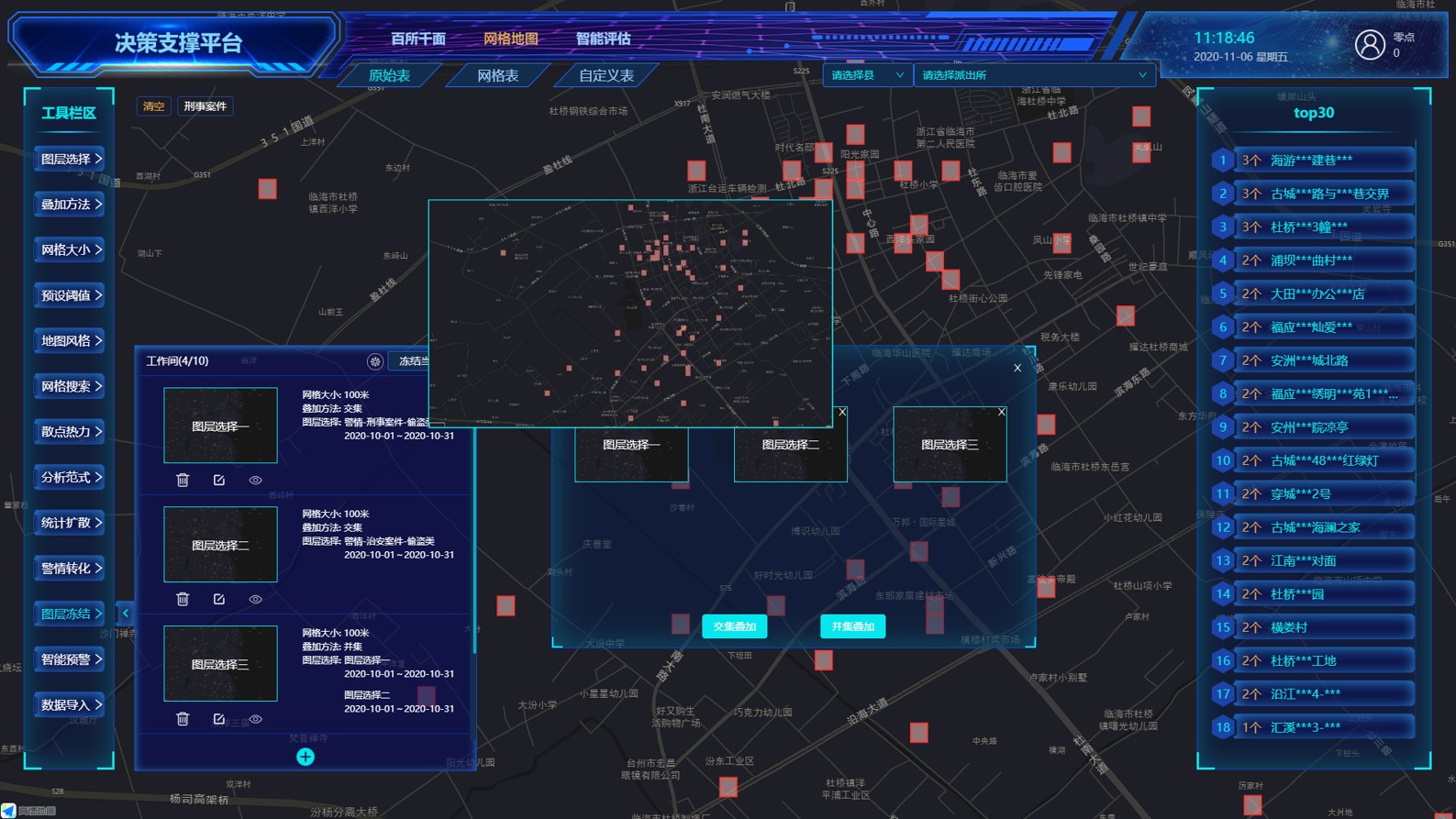The width and height of the screenshot is (1456, 819).
Task: Remove 图层选择三 thumbnail from overlay dialog
Action: coord(1001,413)
